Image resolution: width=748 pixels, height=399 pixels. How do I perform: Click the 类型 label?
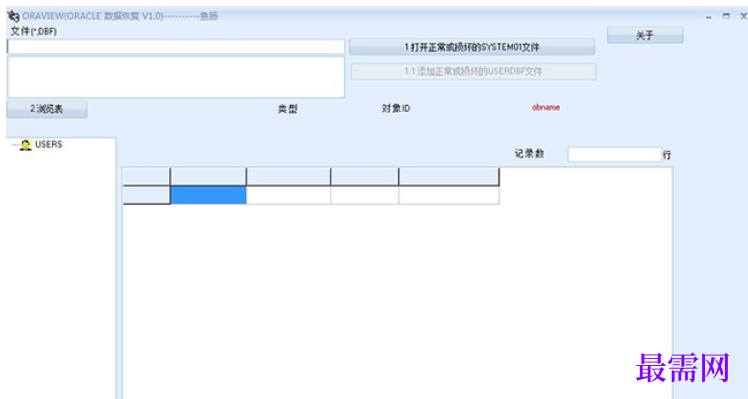click(288, 109)
